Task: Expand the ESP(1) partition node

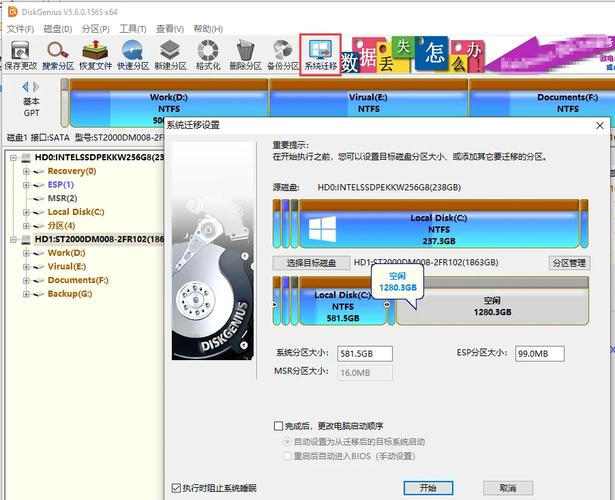Action: (x=26, y=185)
